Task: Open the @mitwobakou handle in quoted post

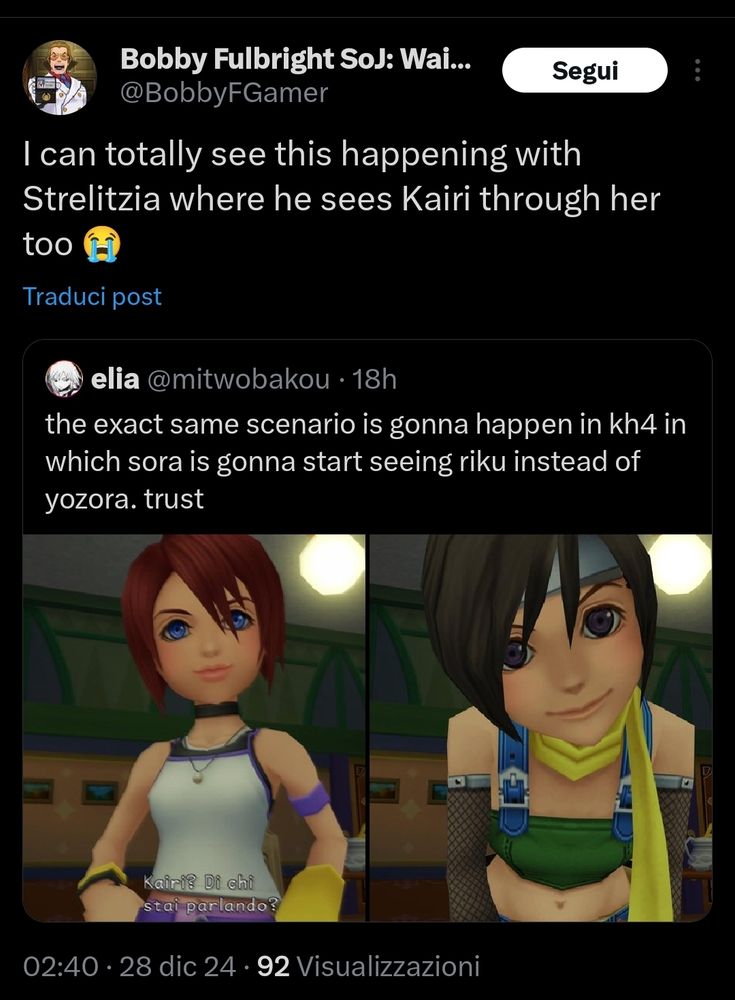Action: [x=239, y=379]
